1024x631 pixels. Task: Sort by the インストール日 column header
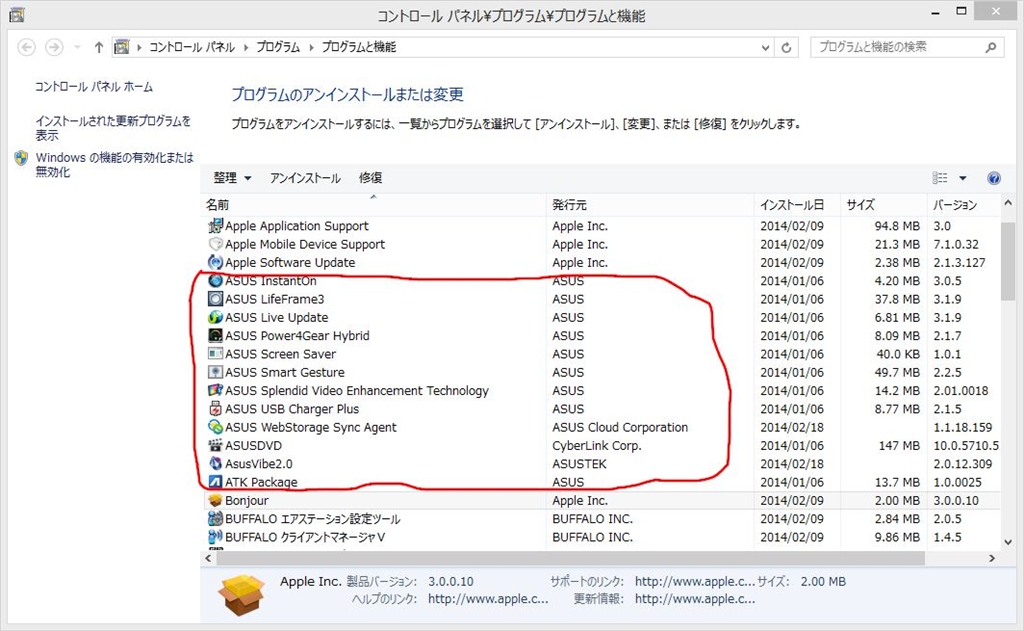pos(797,205)
